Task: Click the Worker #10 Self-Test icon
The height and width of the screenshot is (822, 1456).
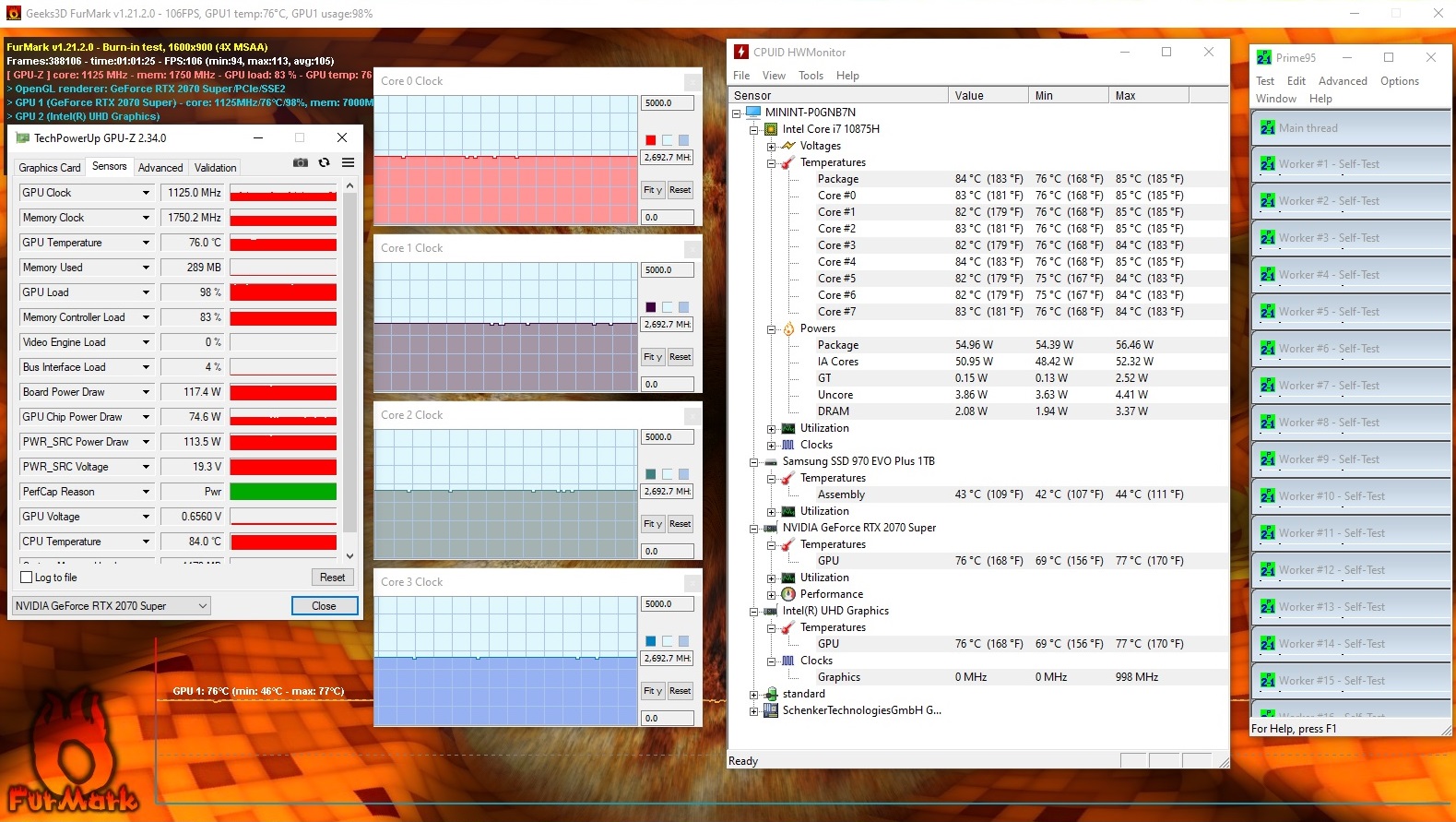Action: tap(1268, 496)
